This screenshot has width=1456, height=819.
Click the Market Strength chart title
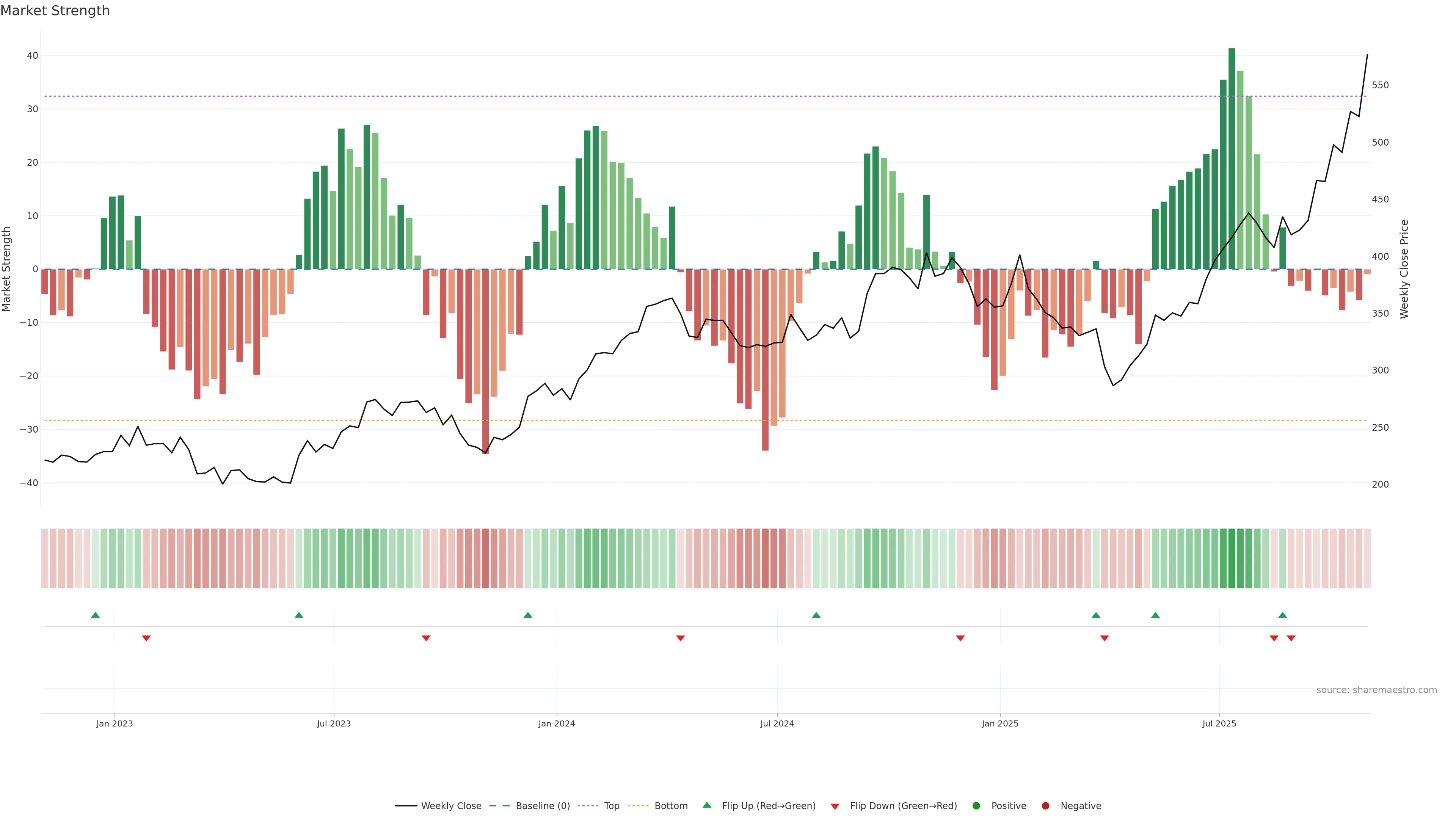(x=55, y=11)
